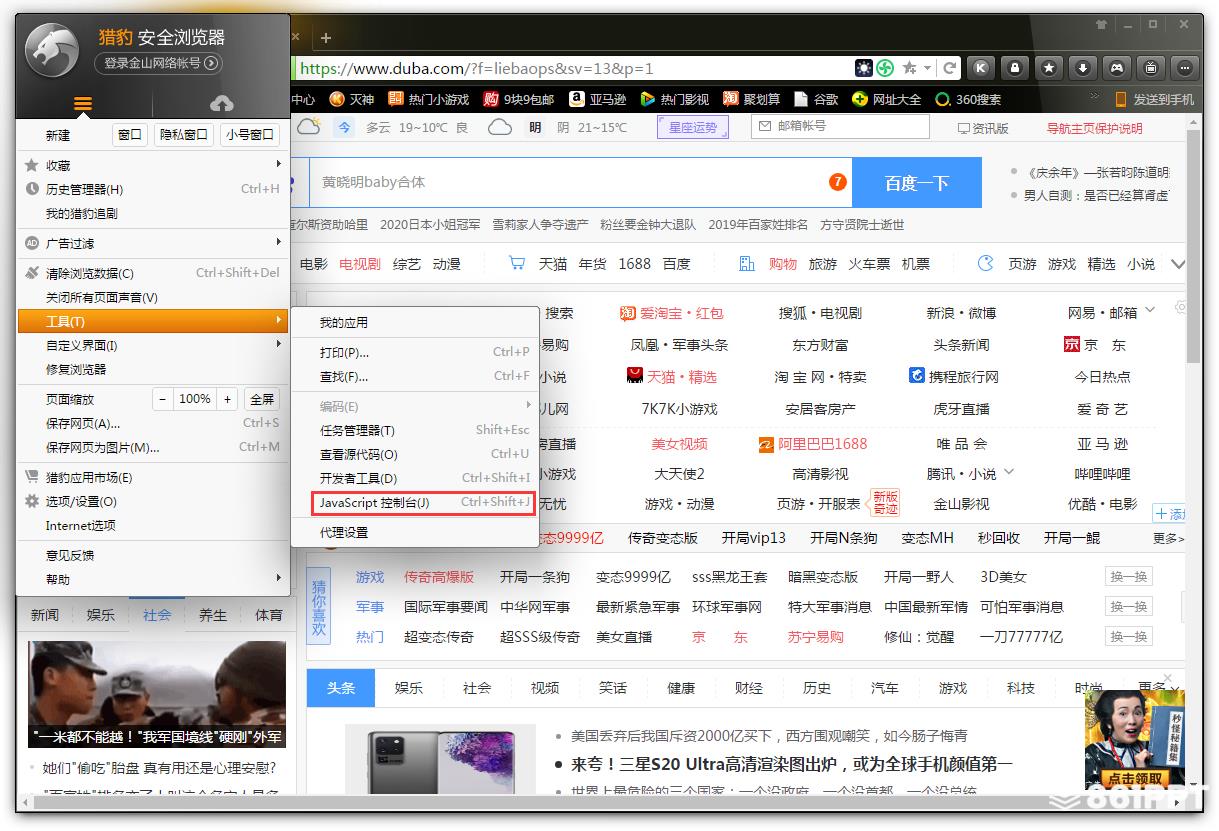The width and height of the screenshot is (1219, 831).
Task: Expand the 腾讯·小说 dropdown arrow
Action: click(1009, 473)
